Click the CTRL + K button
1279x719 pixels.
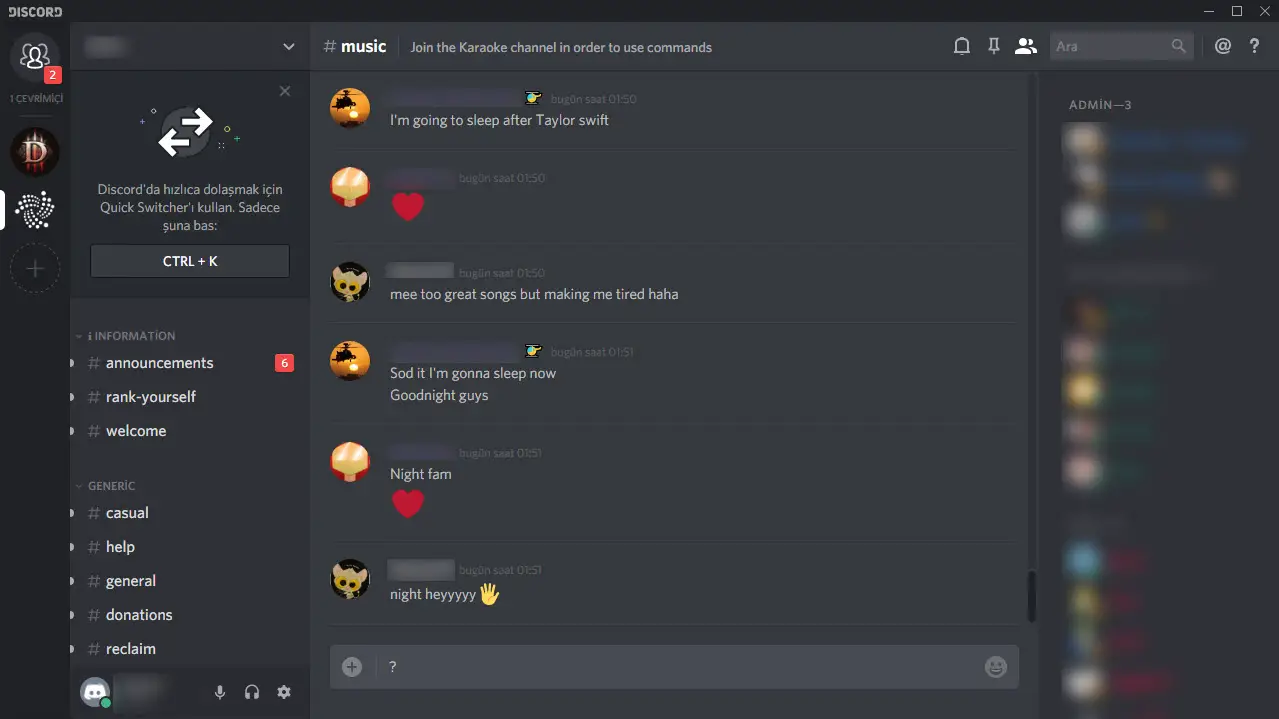click(x=190, y=261)
